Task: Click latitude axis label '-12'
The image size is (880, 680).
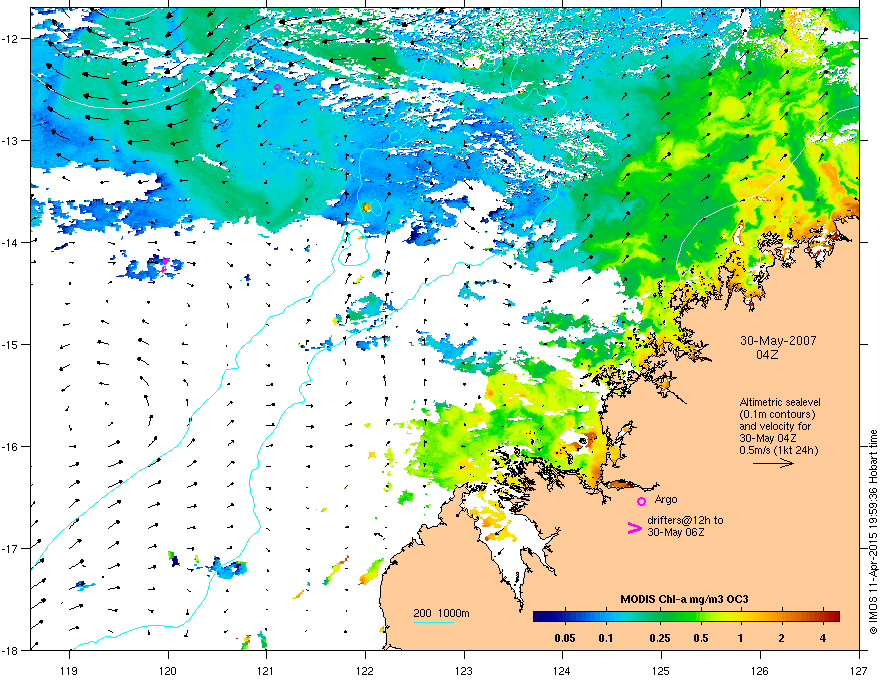Action: point(11,38)
